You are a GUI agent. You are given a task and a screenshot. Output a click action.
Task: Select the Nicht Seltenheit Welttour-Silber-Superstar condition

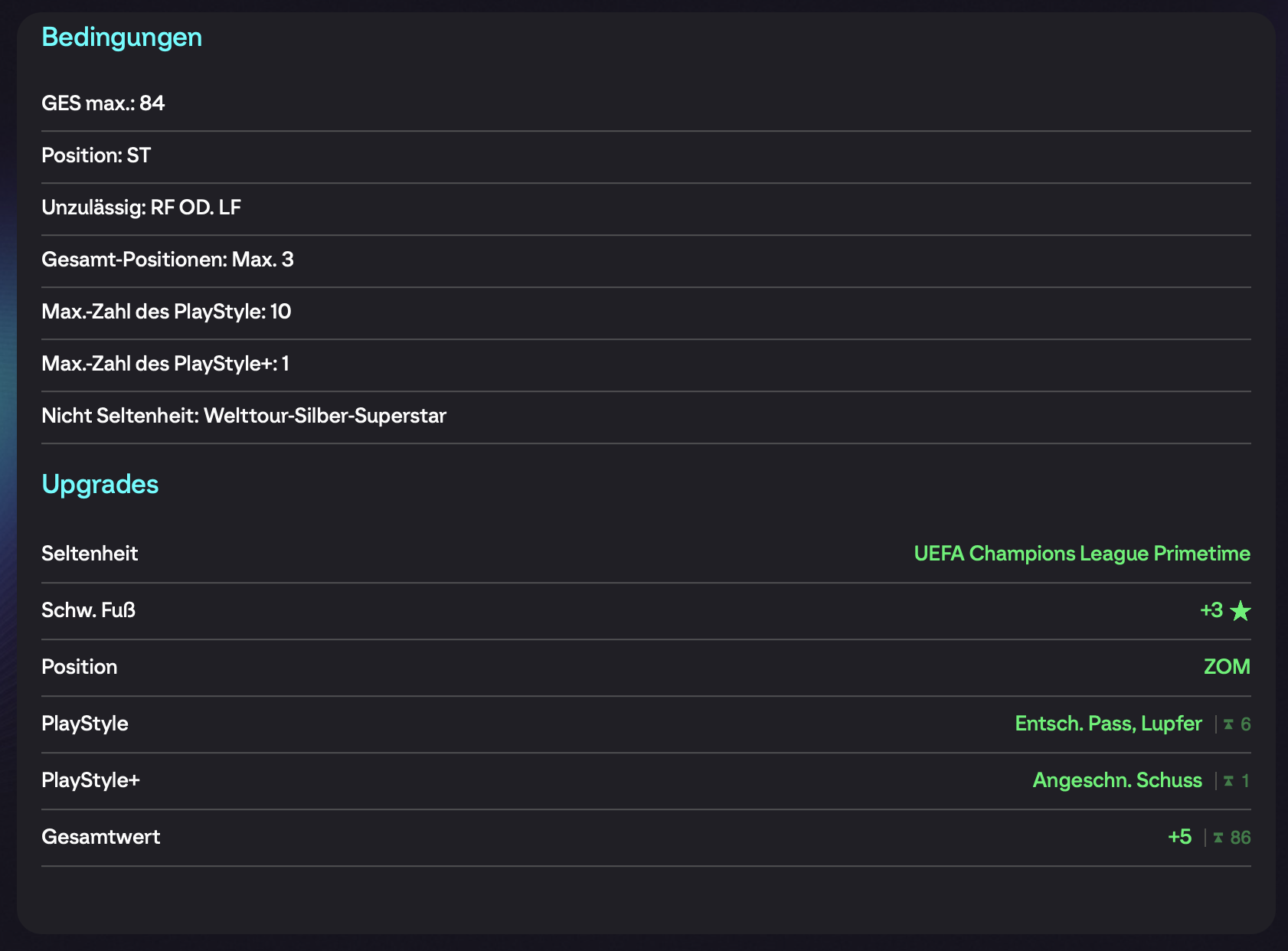[x=244, y=416]
